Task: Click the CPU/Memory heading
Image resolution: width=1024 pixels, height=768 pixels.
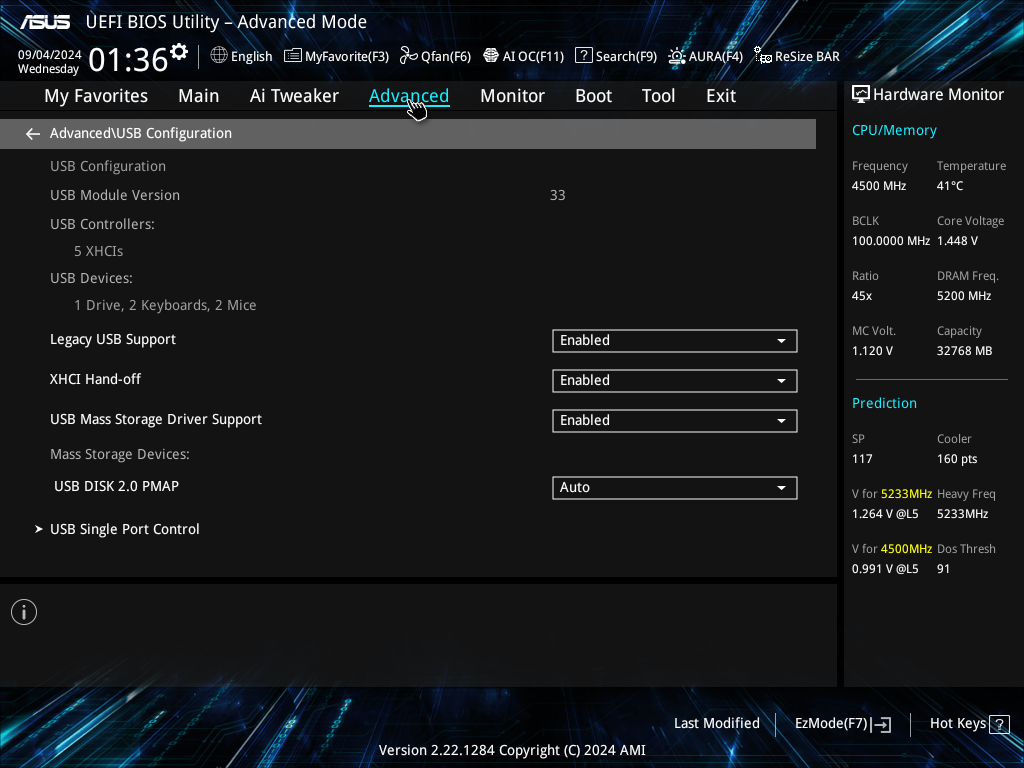Action: 894,131
